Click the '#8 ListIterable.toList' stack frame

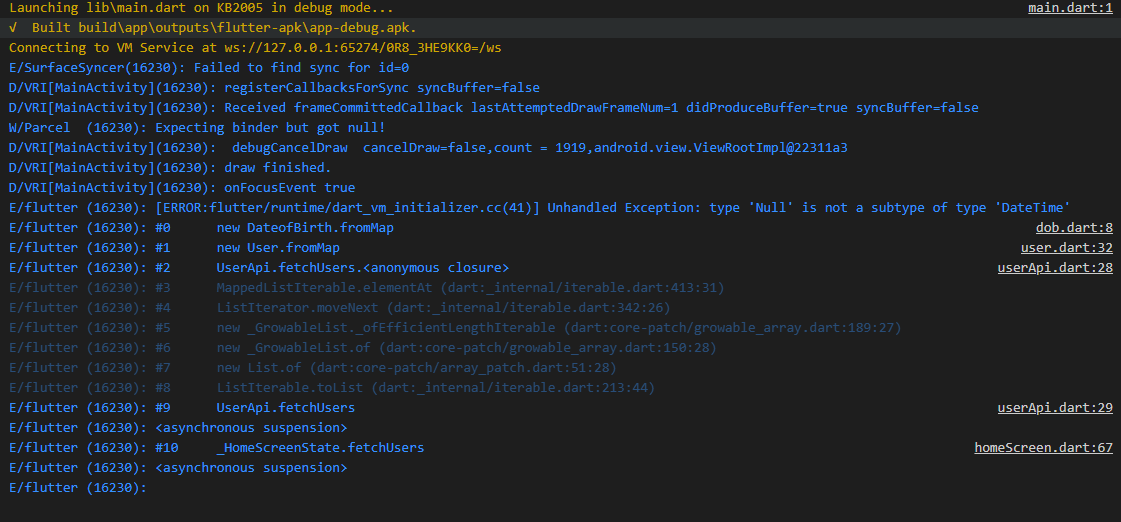[x=332, y=388]
